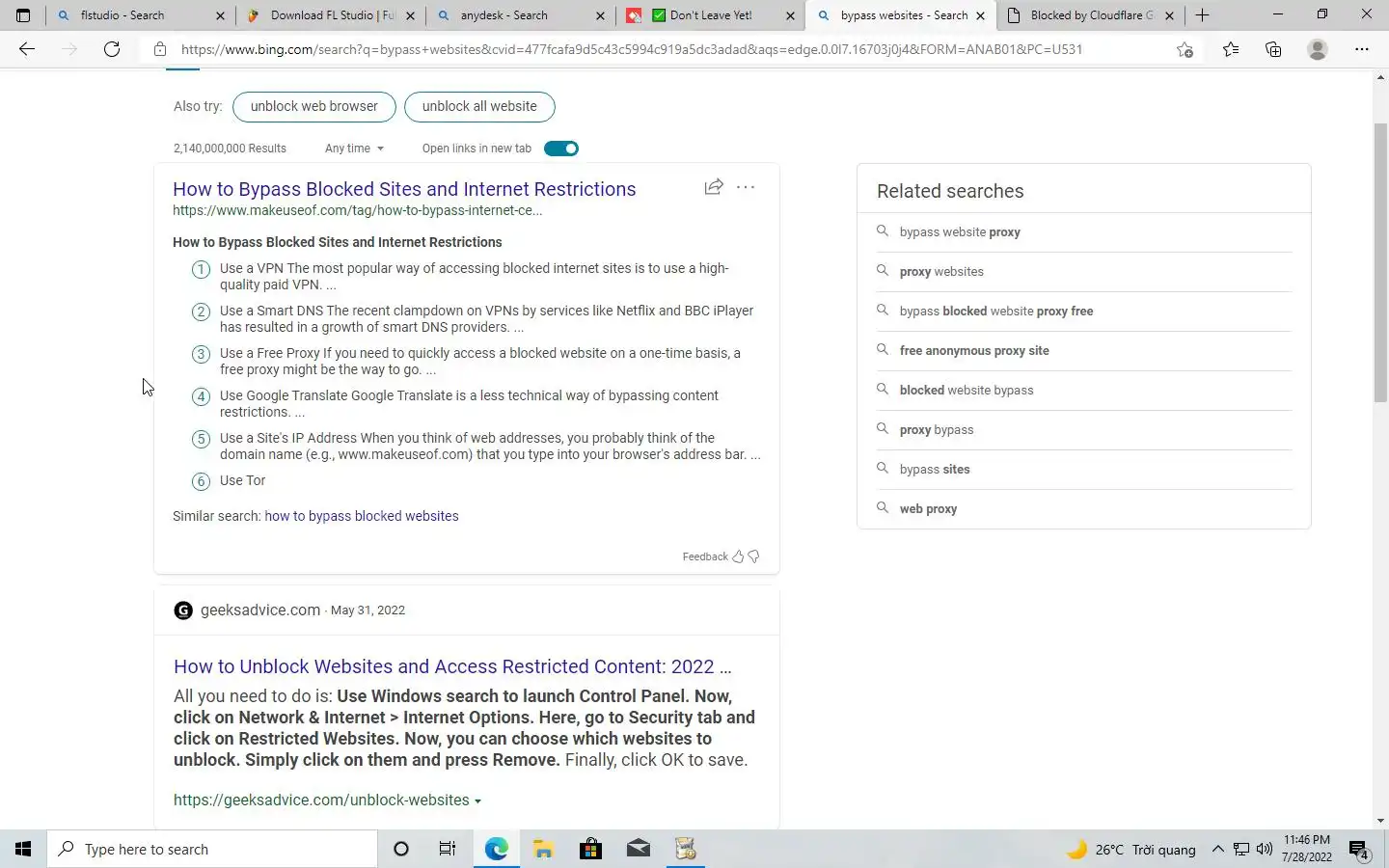The width and height of the screenshot is (1389, 868).
Task: Close the anydesk - Search tab
Action: (600, 15)
